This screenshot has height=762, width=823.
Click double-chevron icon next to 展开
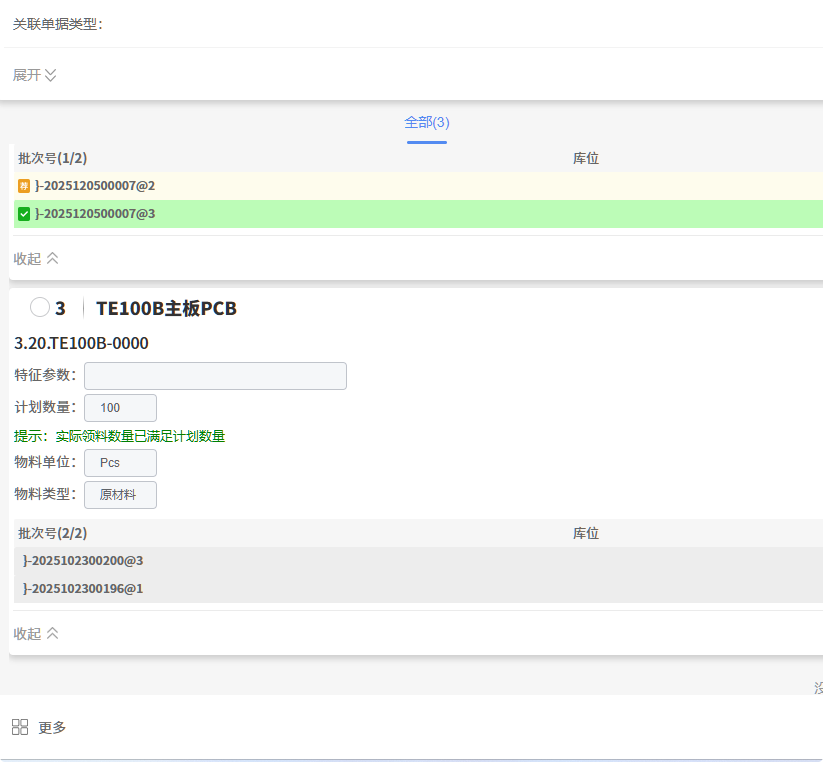point(51,75)
